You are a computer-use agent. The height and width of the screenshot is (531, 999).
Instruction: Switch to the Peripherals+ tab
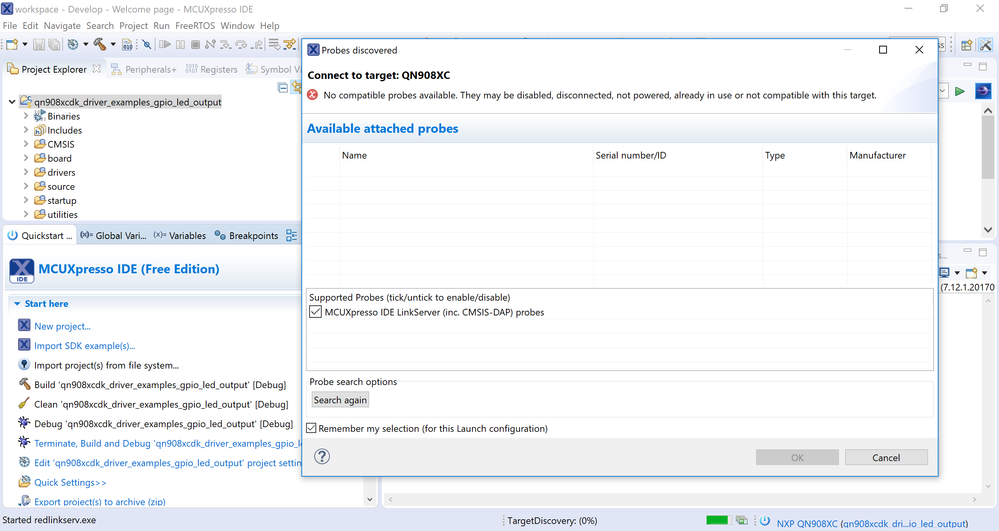144,69
